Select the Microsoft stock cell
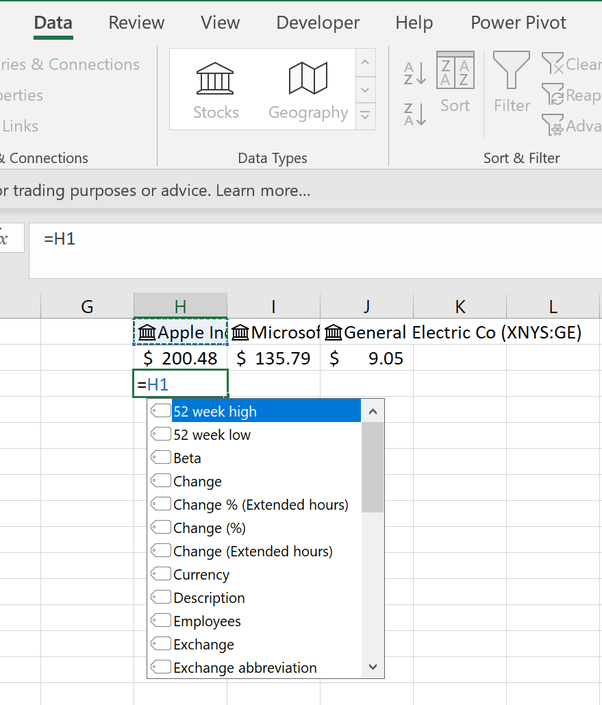 (x=274, y=332)
